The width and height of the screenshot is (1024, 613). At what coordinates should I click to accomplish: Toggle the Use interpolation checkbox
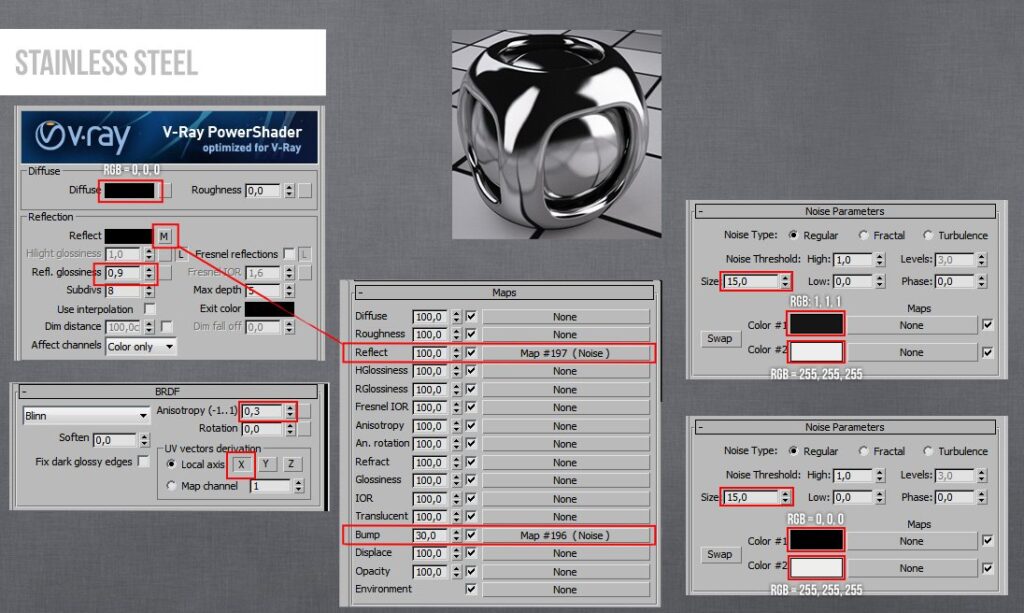150,308
